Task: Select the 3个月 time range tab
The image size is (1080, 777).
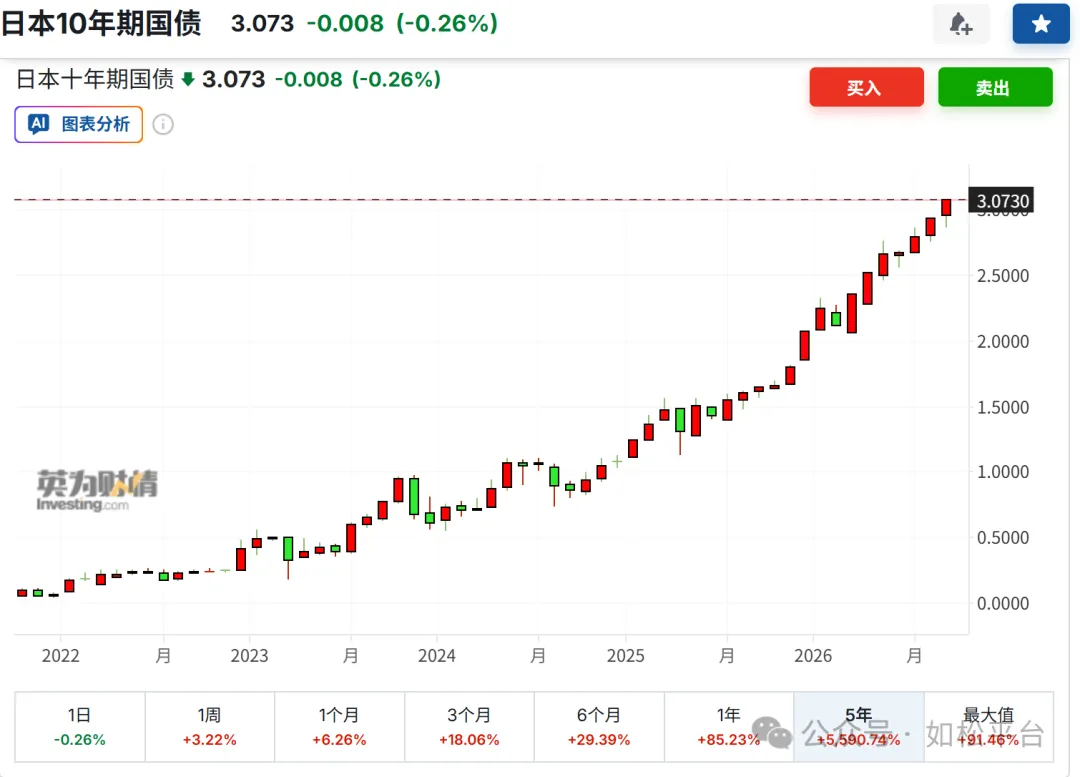Action: 469,727
